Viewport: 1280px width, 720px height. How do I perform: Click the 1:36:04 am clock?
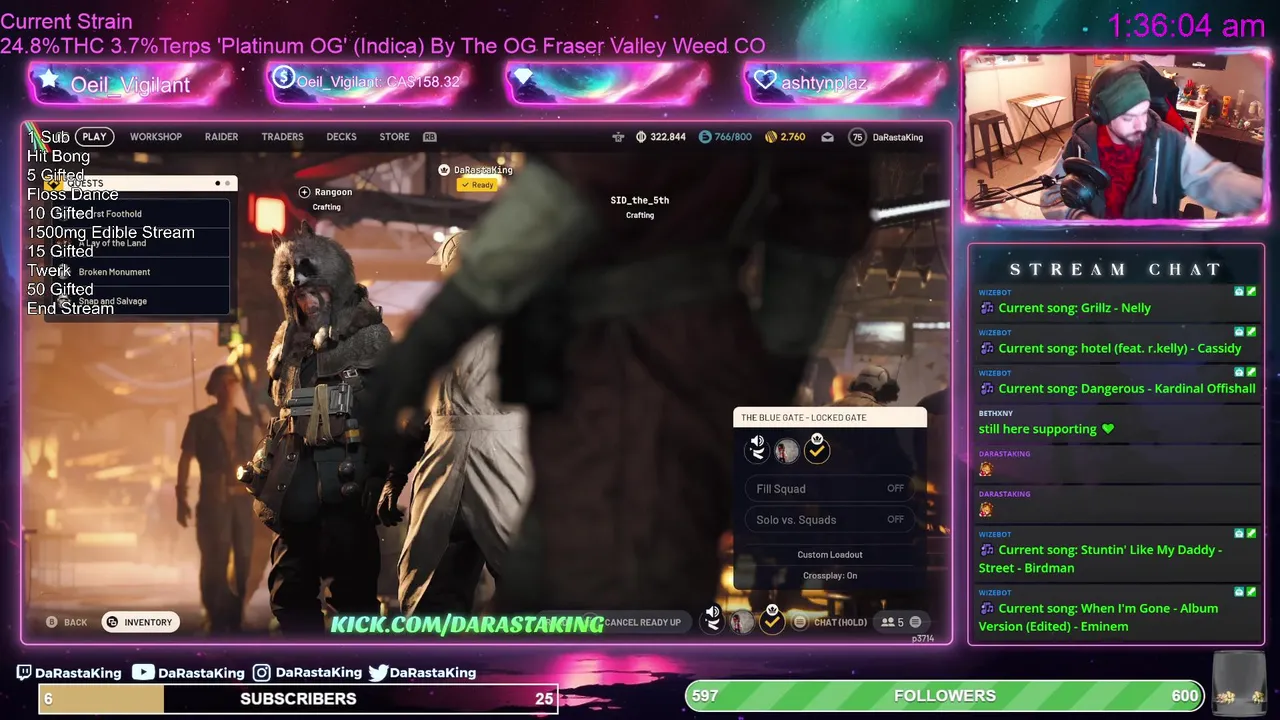1186,26
